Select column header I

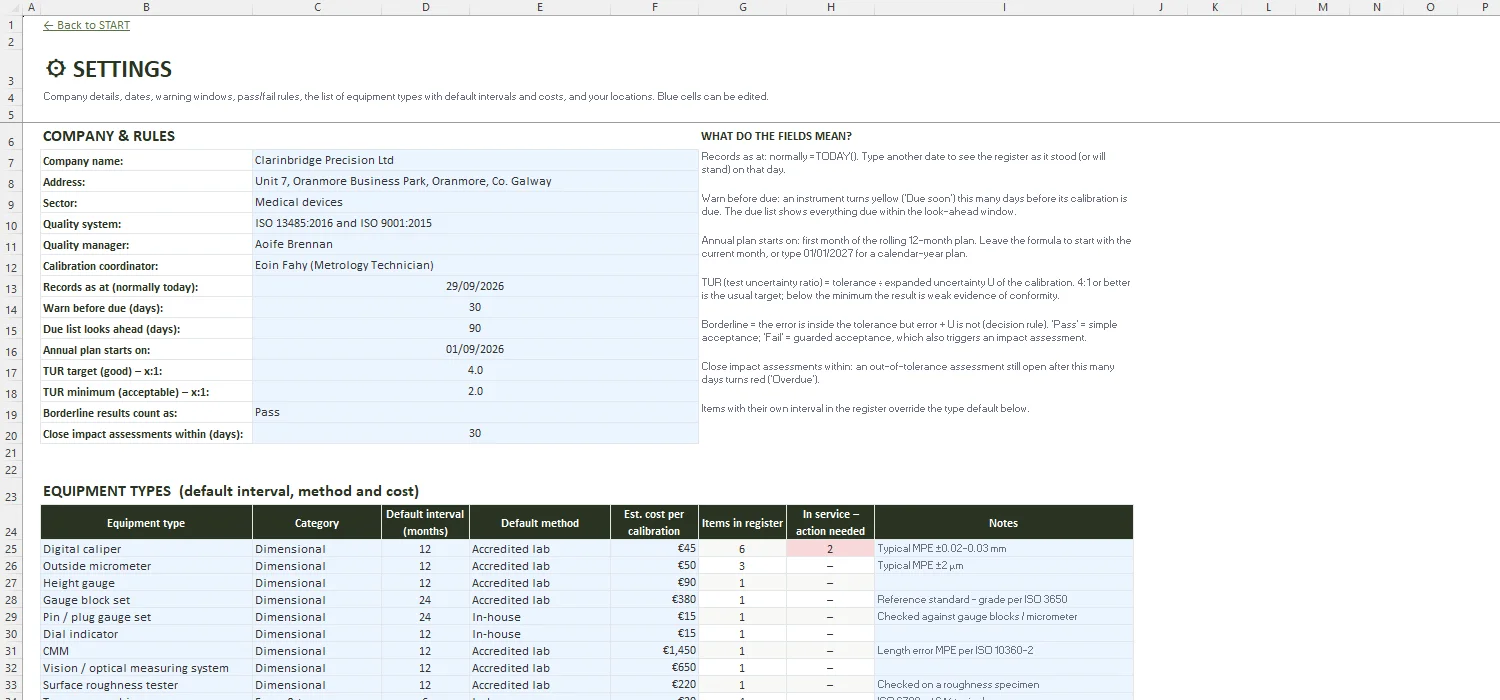(x=1003, y=7)
